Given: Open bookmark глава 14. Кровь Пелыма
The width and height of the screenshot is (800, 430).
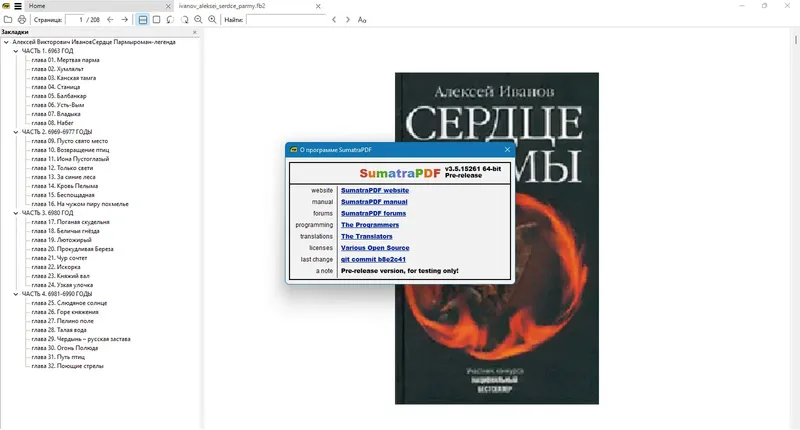Looking at the screenshot, I should (65, 186).
